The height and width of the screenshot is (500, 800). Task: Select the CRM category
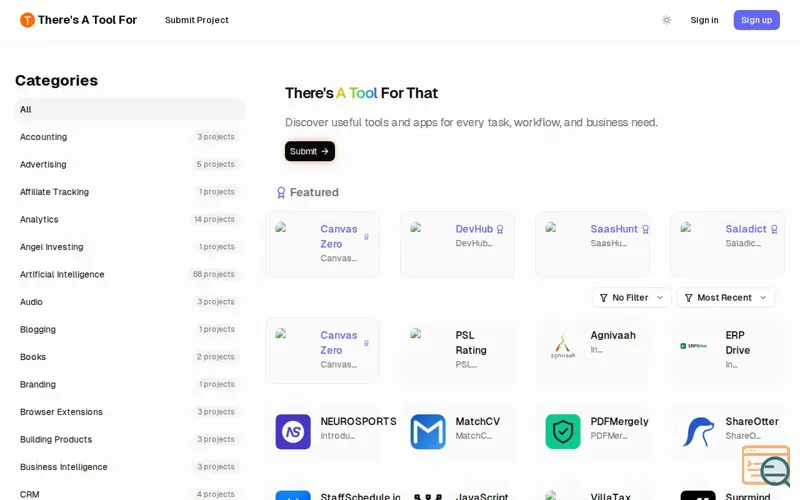click(130, 494)
